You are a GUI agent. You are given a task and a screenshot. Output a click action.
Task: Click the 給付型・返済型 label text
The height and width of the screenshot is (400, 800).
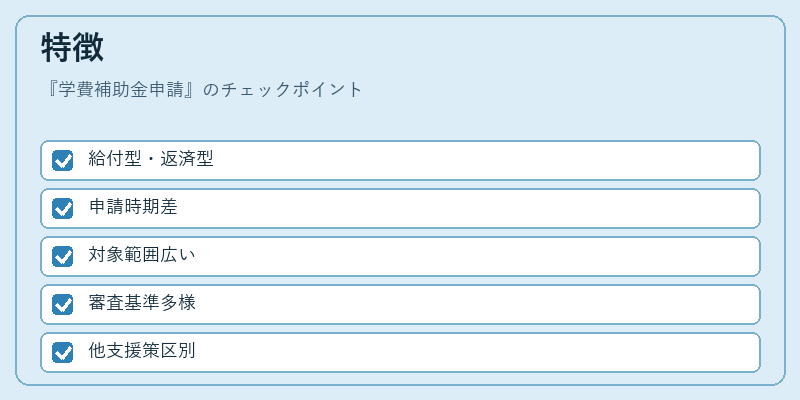tap(151, 159)
